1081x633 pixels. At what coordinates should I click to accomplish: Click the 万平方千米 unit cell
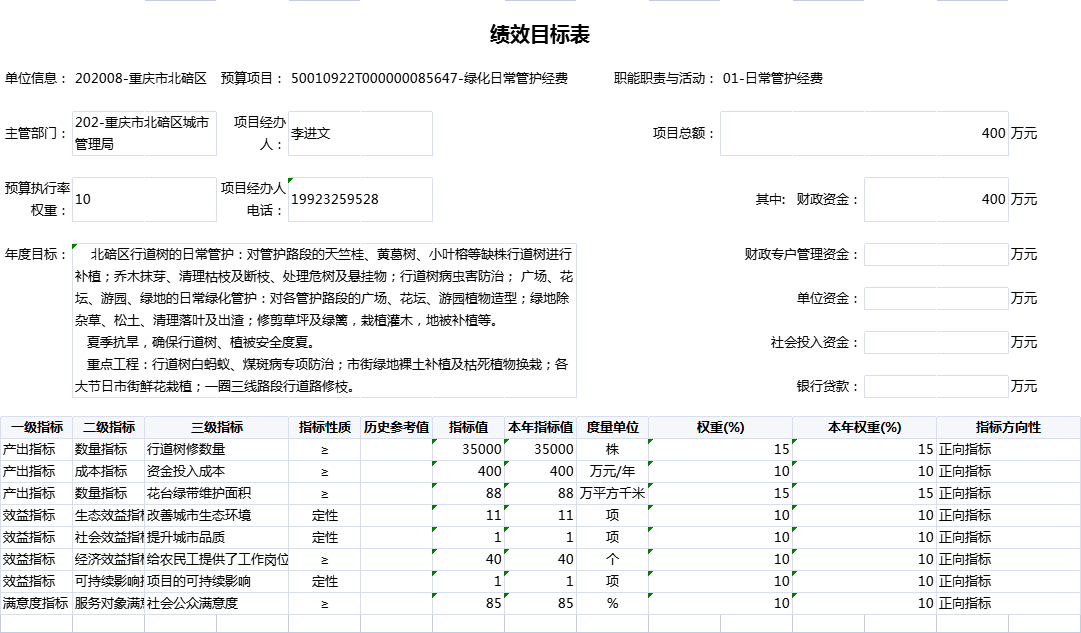coord(612,494)
